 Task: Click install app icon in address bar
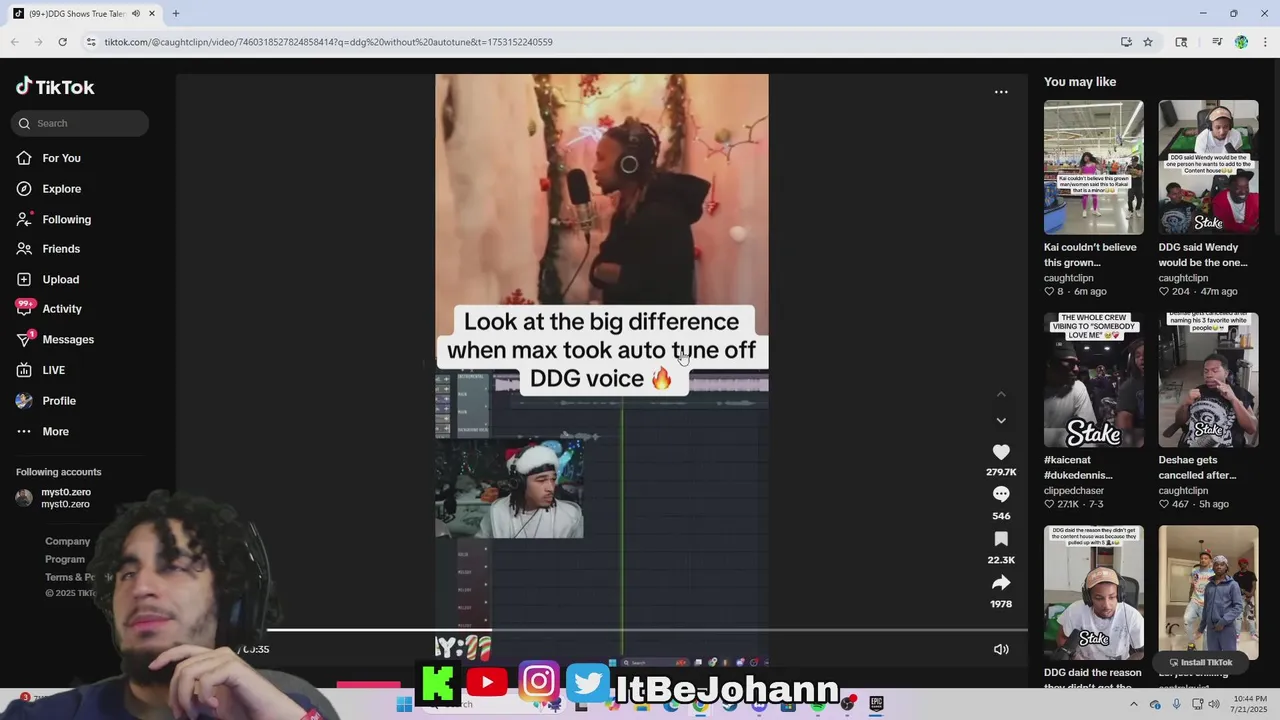1126,42
